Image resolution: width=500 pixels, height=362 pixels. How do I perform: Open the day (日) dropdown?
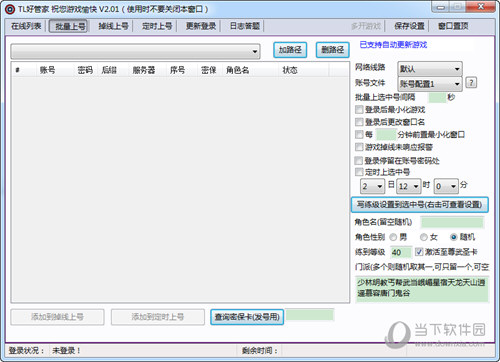373,186
